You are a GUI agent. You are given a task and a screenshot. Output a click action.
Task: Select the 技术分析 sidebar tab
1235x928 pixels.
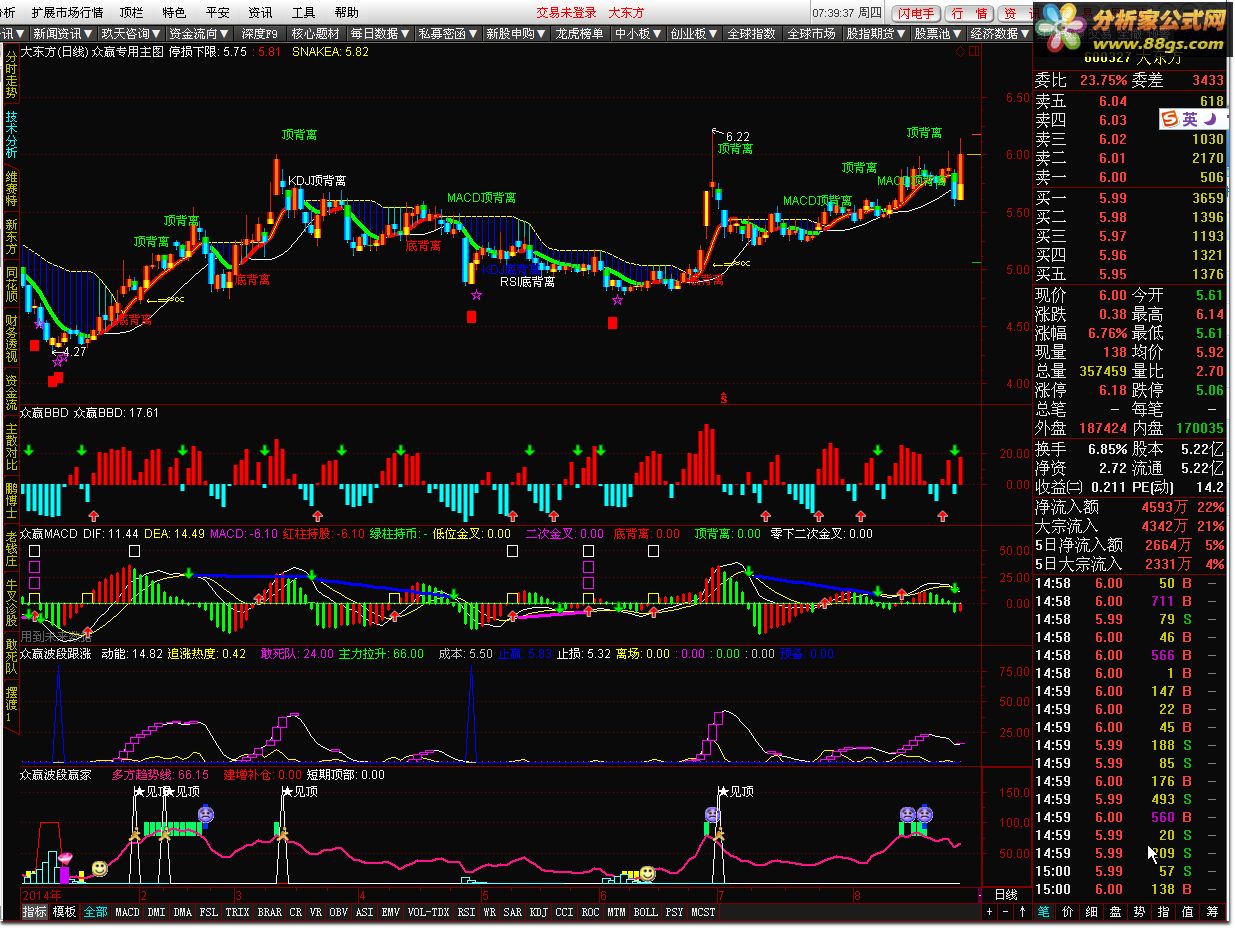pyautogui.click(x=11, y=134)
